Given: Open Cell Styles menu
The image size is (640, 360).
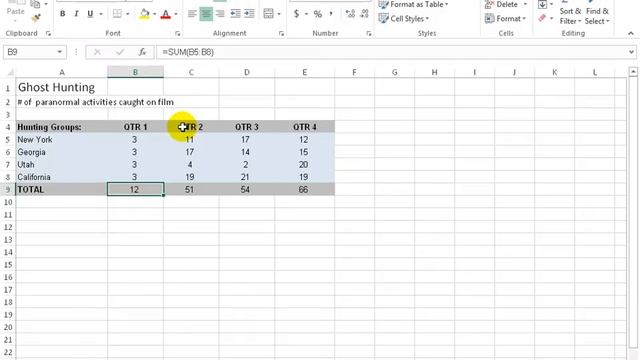Looking at the screenshot, I should [404, 18].
